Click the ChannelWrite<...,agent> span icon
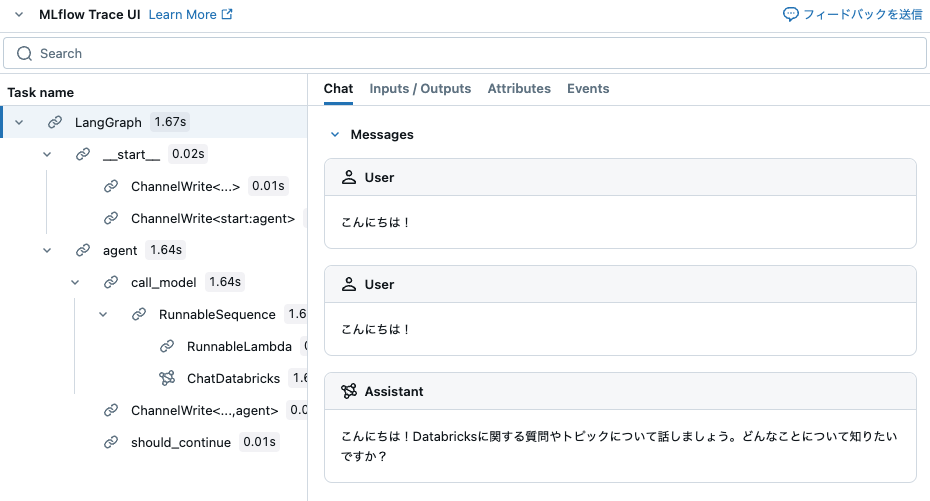Screen dimensions: 930x501 pos(111,410)
